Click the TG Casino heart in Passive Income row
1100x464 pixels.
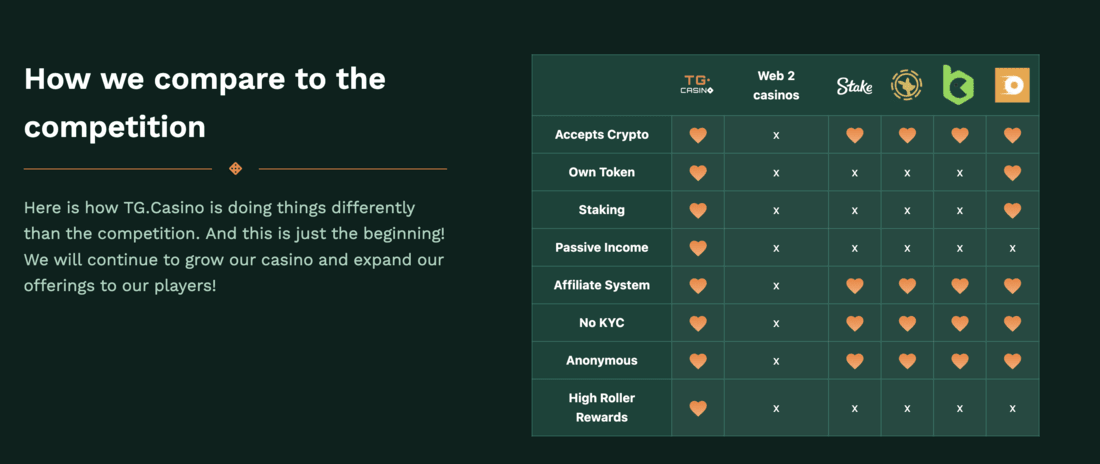point(697,248)
